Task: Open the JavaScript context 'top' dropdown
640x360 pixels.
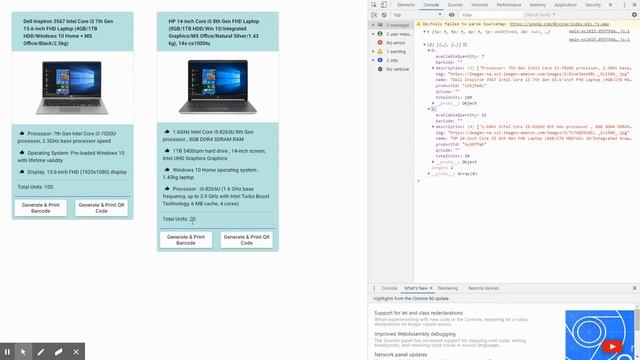Action: tap(418, 15)
